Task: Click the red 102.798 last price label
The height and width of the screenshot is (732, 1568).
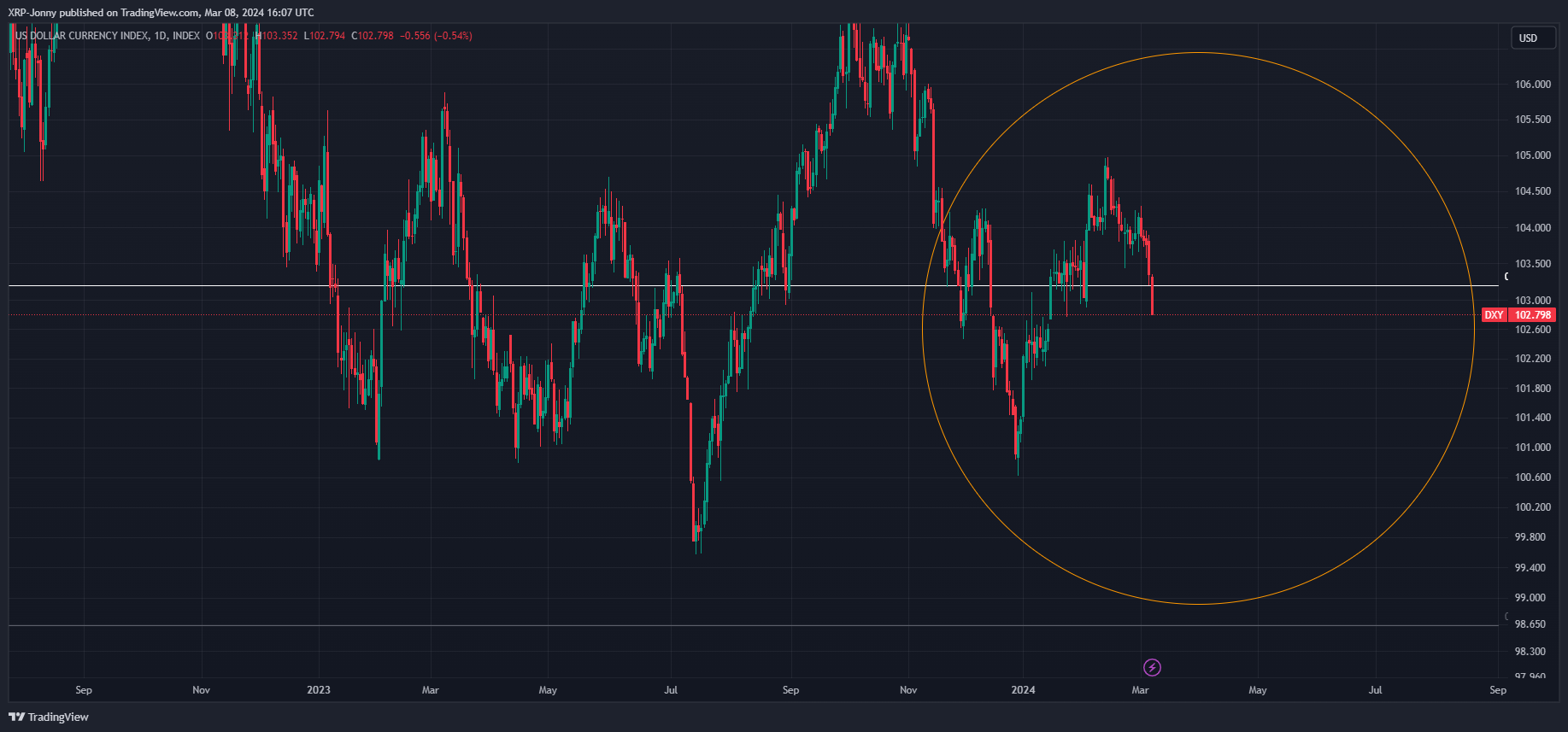Action: pyautogui.click(x=1532, y=315)
